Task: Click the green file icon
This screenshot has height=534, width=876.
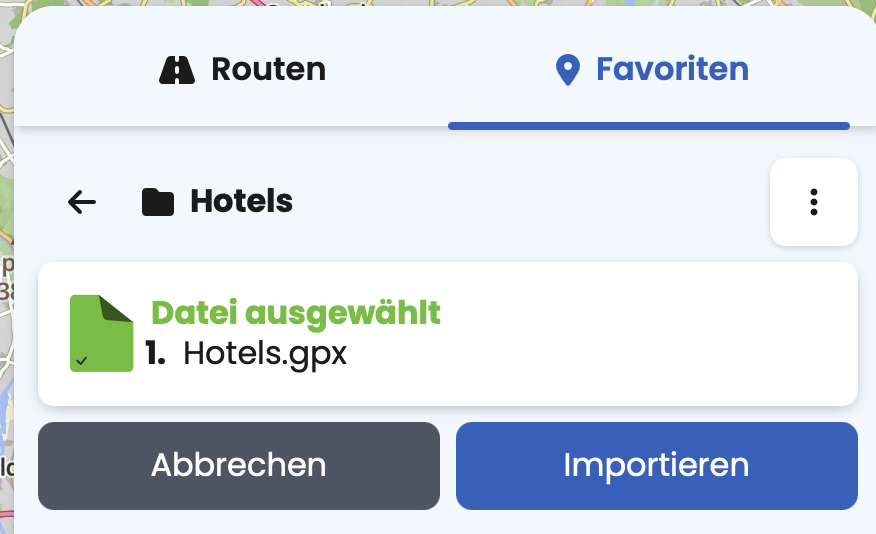Action: tap(101, 333)
